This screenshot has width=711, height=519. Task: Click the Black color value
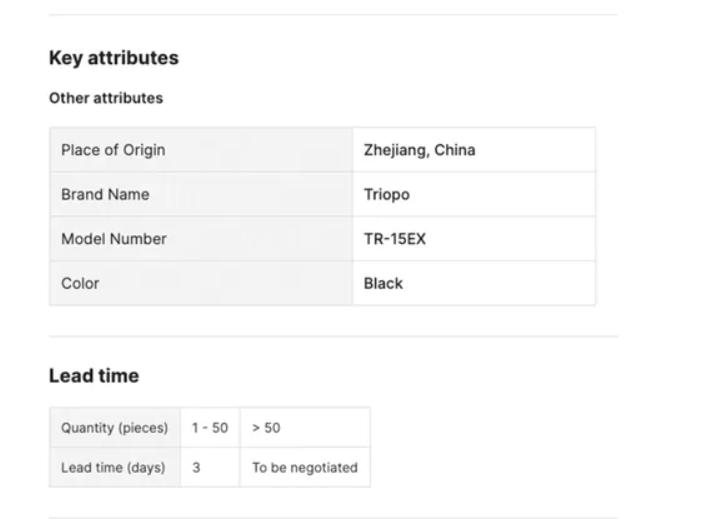pos(383,283)
